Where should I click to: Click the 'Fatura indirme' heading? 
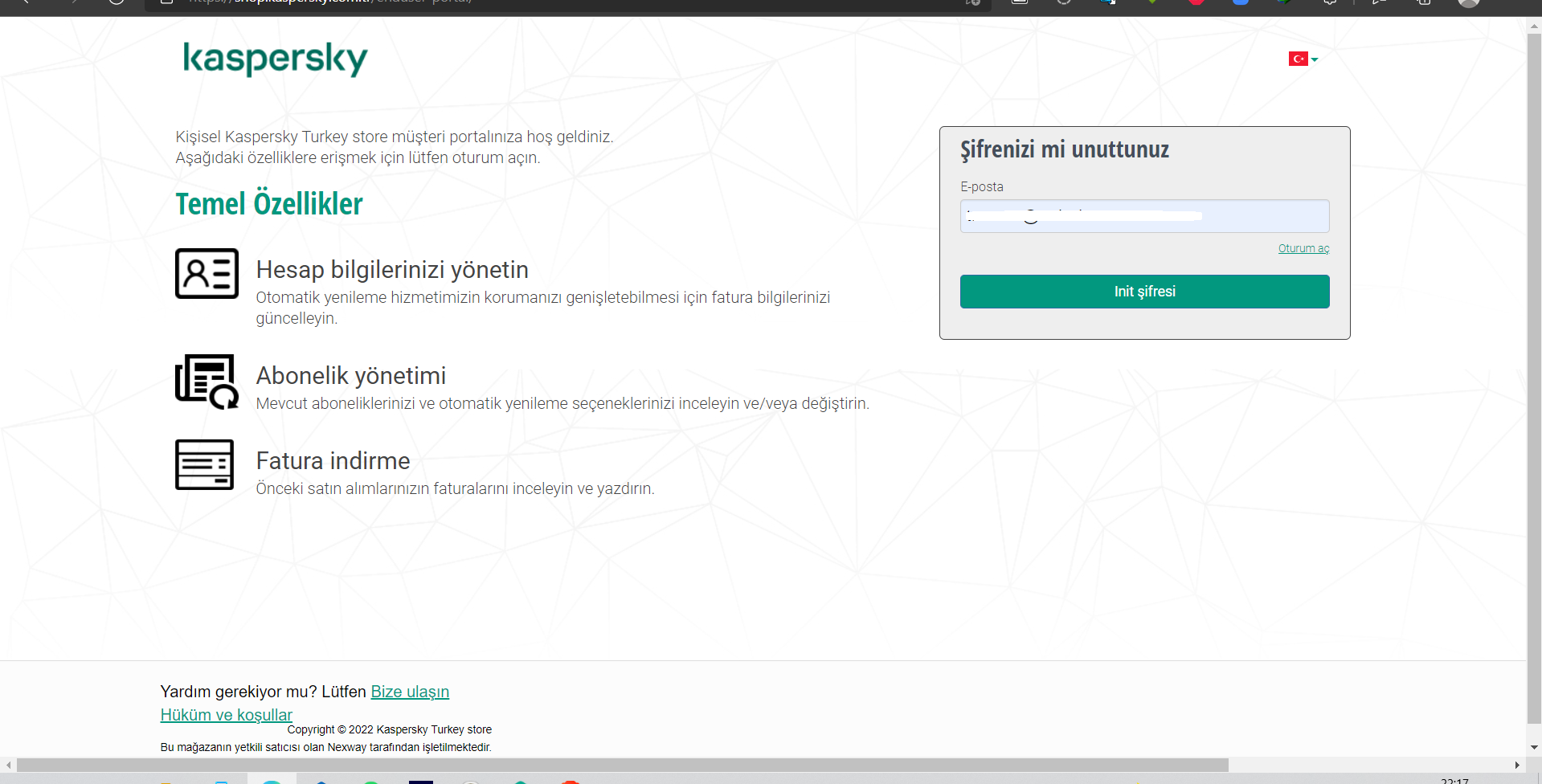click(x=333, y=461)
